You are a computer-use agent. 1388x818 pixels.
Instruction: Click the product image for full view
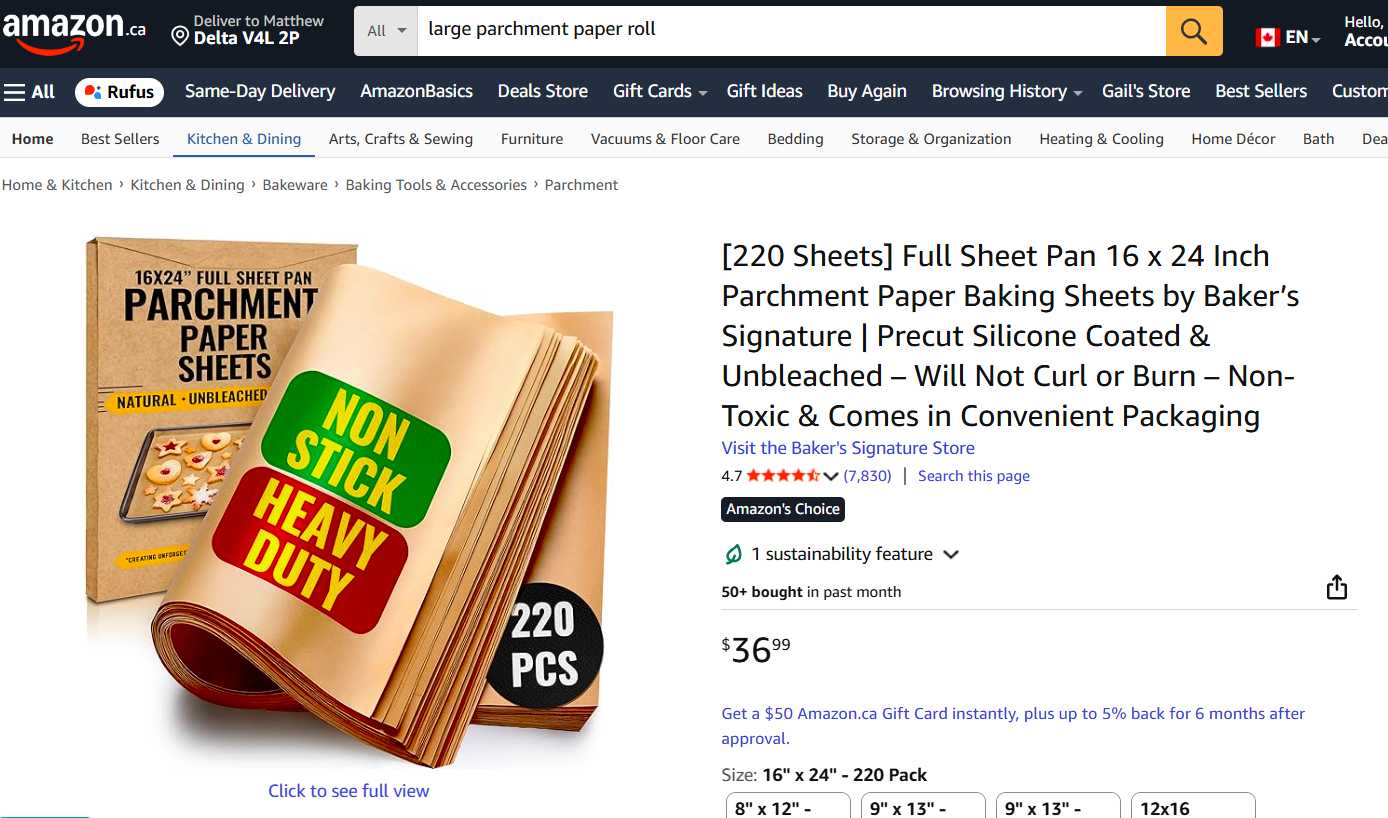pyautogui.click(x=348, y=500)
